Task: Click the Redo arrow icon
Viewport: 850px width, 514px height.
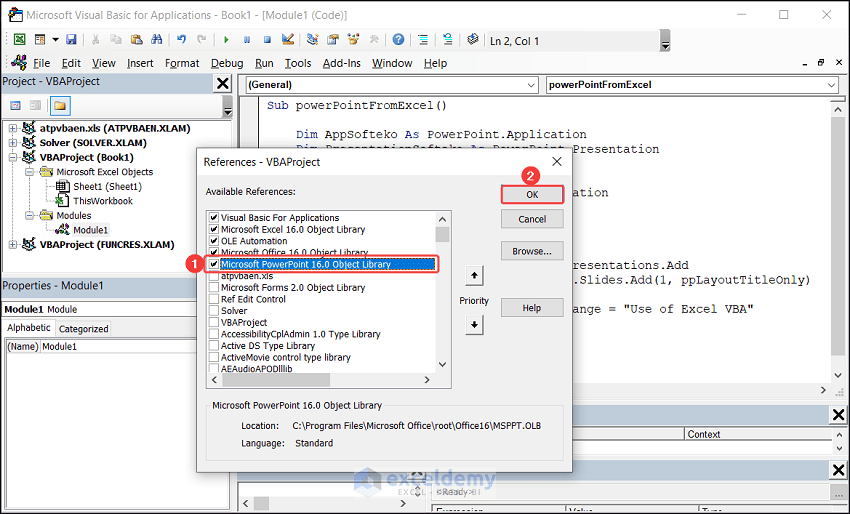Action: (x=202, y=40)
